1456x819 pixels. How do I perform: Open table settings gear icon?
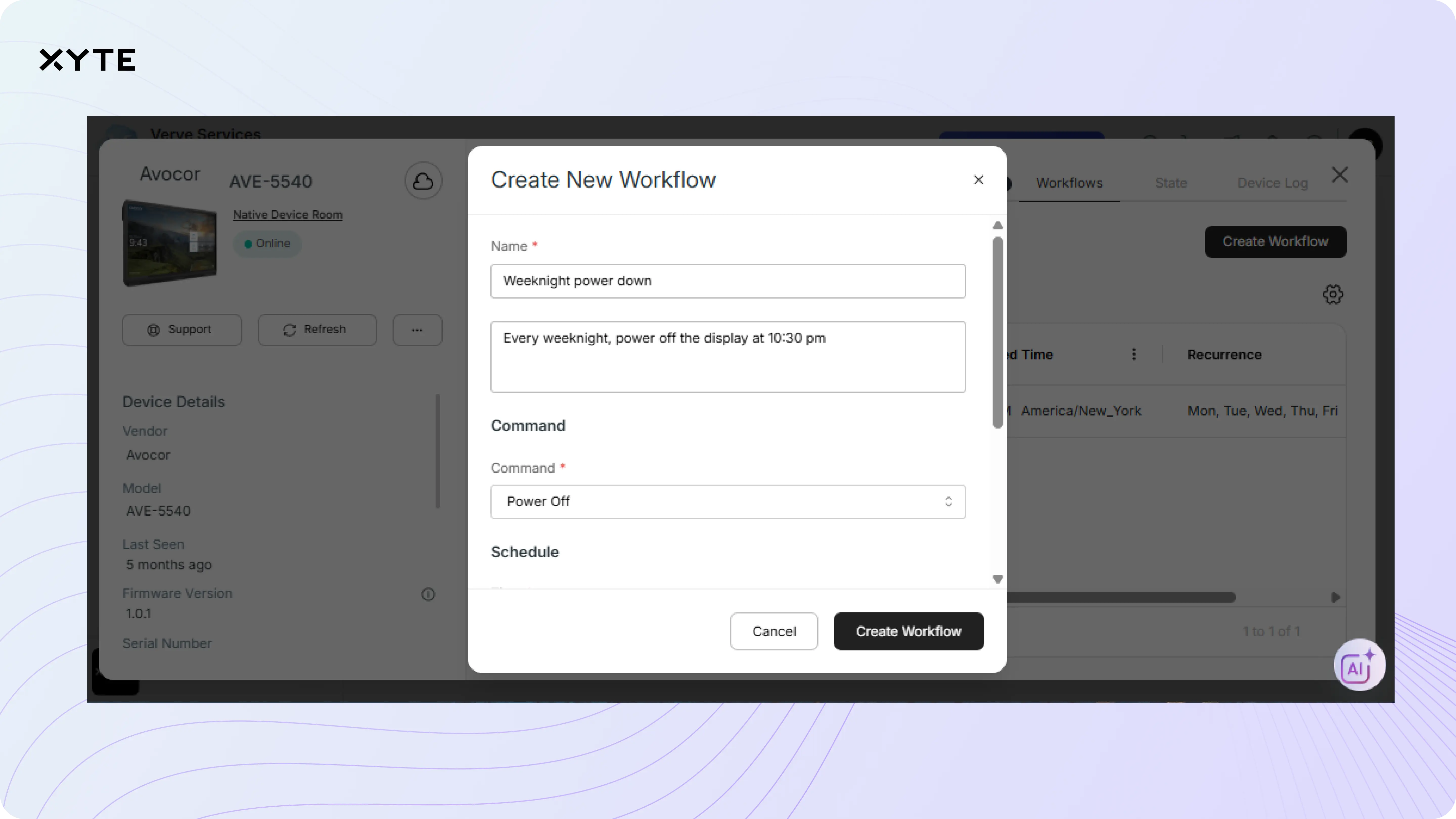pyautogui.click(x=1333, y=294)
